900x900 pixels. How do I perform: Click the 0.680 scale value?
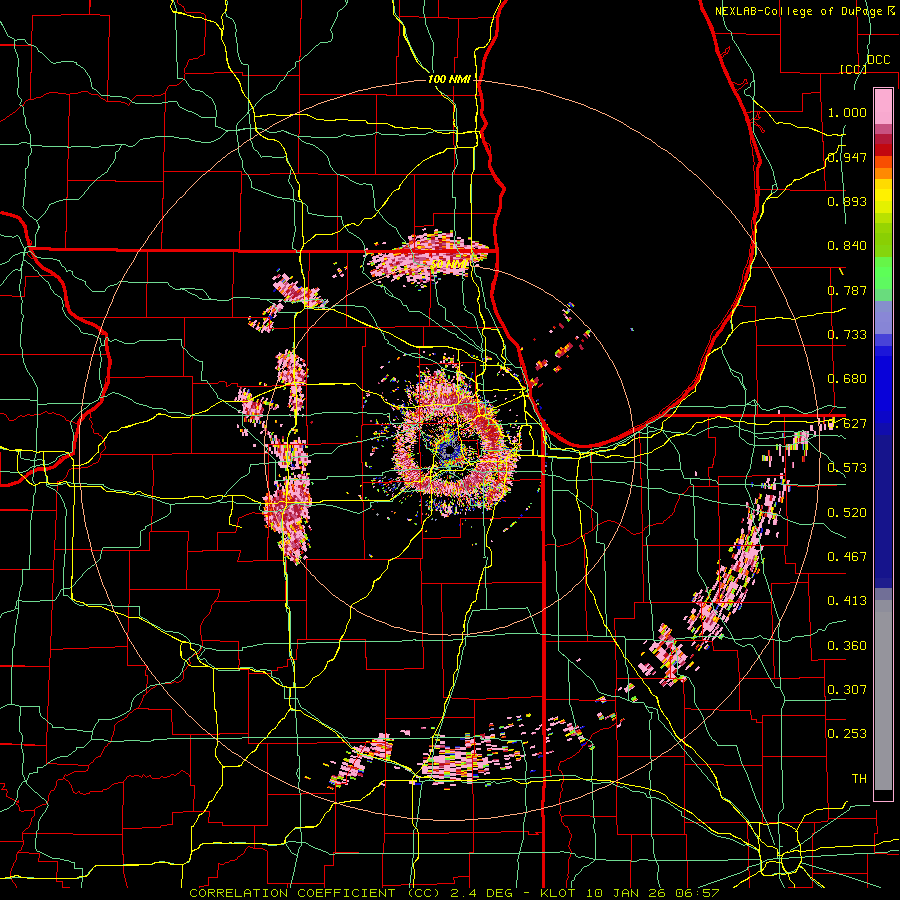point(847,379)
